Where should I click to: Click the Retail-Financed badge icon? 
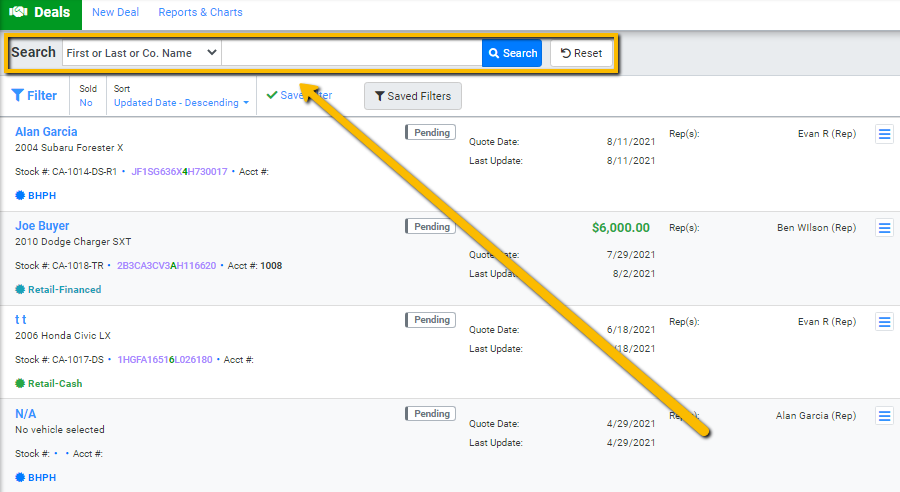click(x=20, y=290)
